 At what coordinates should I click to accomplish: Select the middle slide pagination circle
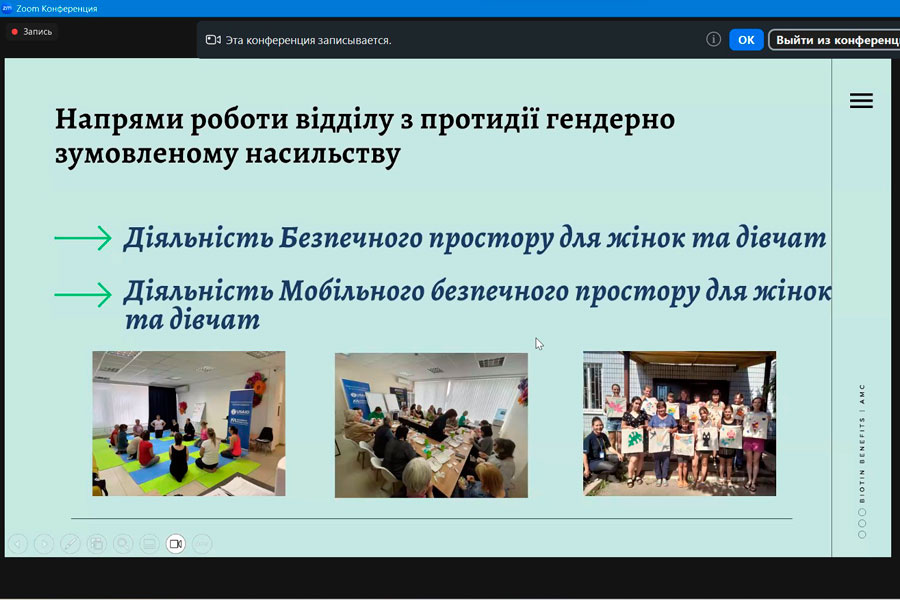click(x=862, y=523)
